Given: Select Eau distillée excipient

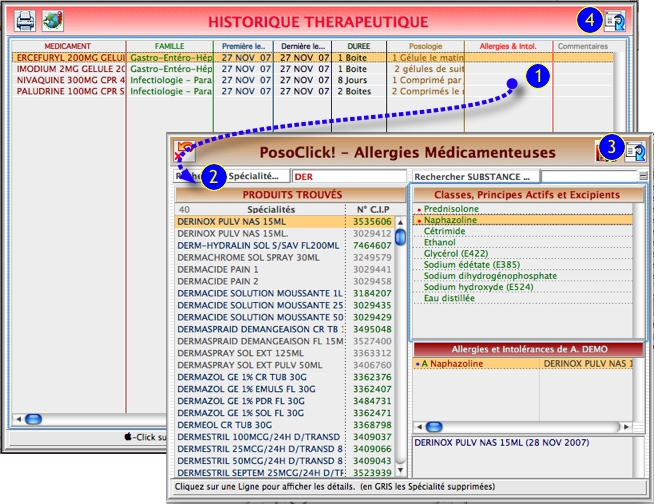Looking at the screenshot, I should pyautogui.click(x=523, y=299).
